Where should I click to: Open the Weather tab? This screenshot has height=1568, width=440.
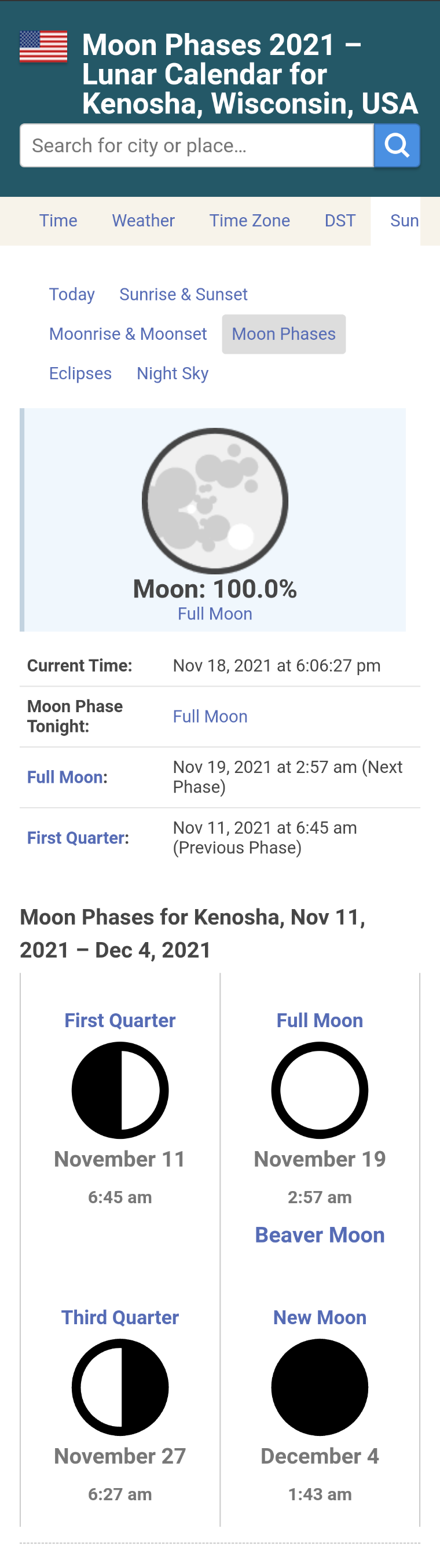coord(144,221)
